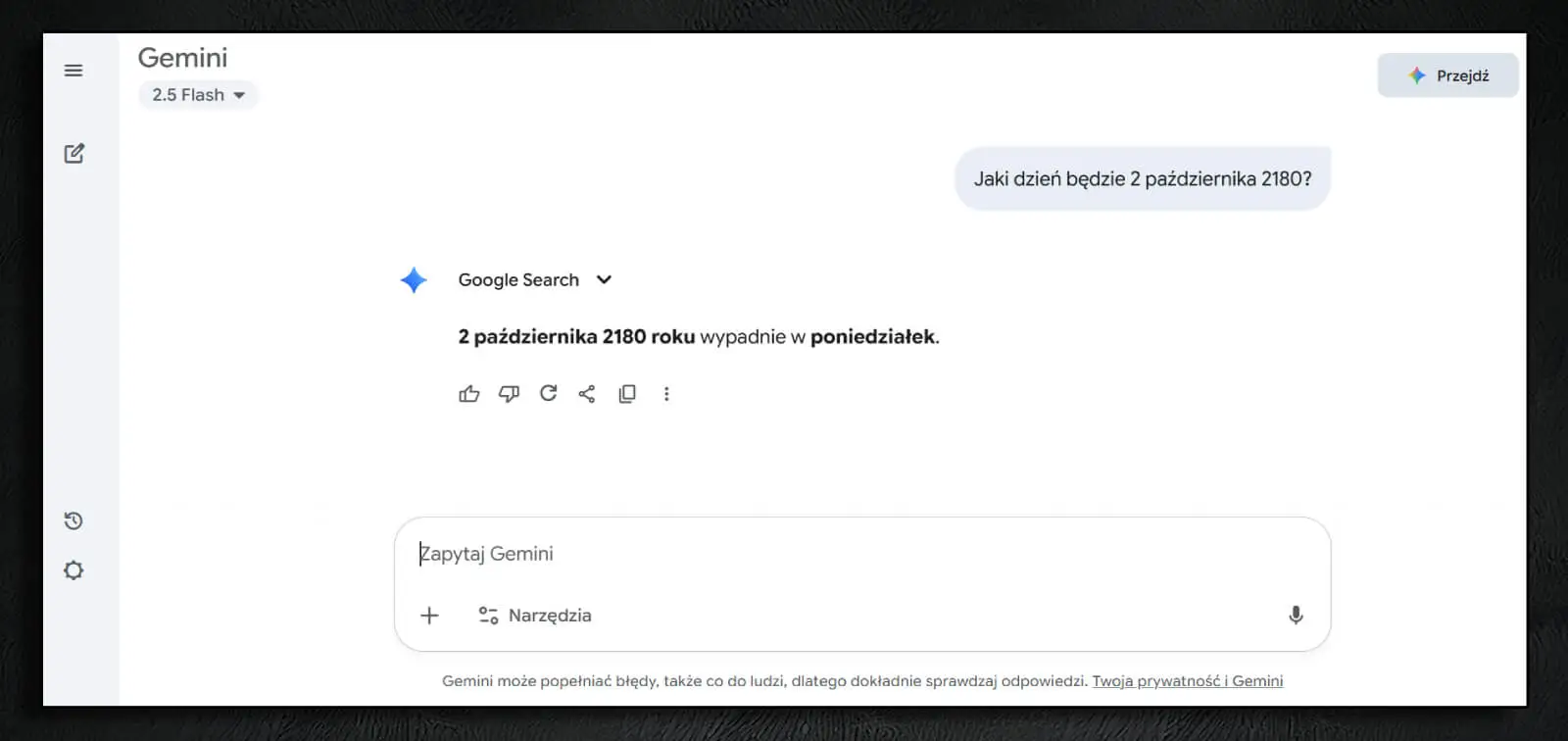Expand the Google Search details chevron
The width and height of the screenshot is (1568, 741).
[605, 279]
